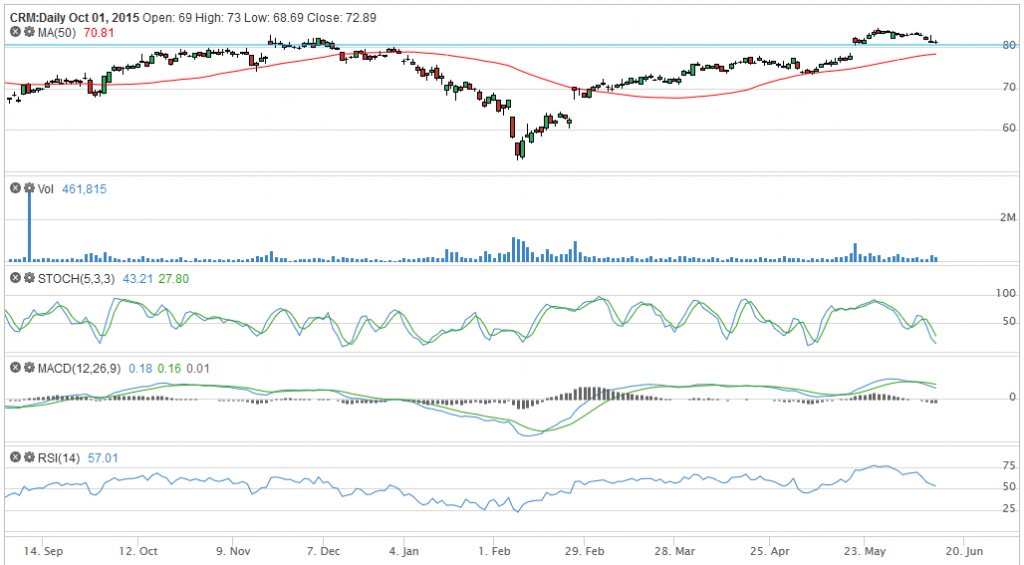Viewport: 1024px width, 565px height.
Task: Click the STOCH(5,3,3) label text
Action: point(76,279)
